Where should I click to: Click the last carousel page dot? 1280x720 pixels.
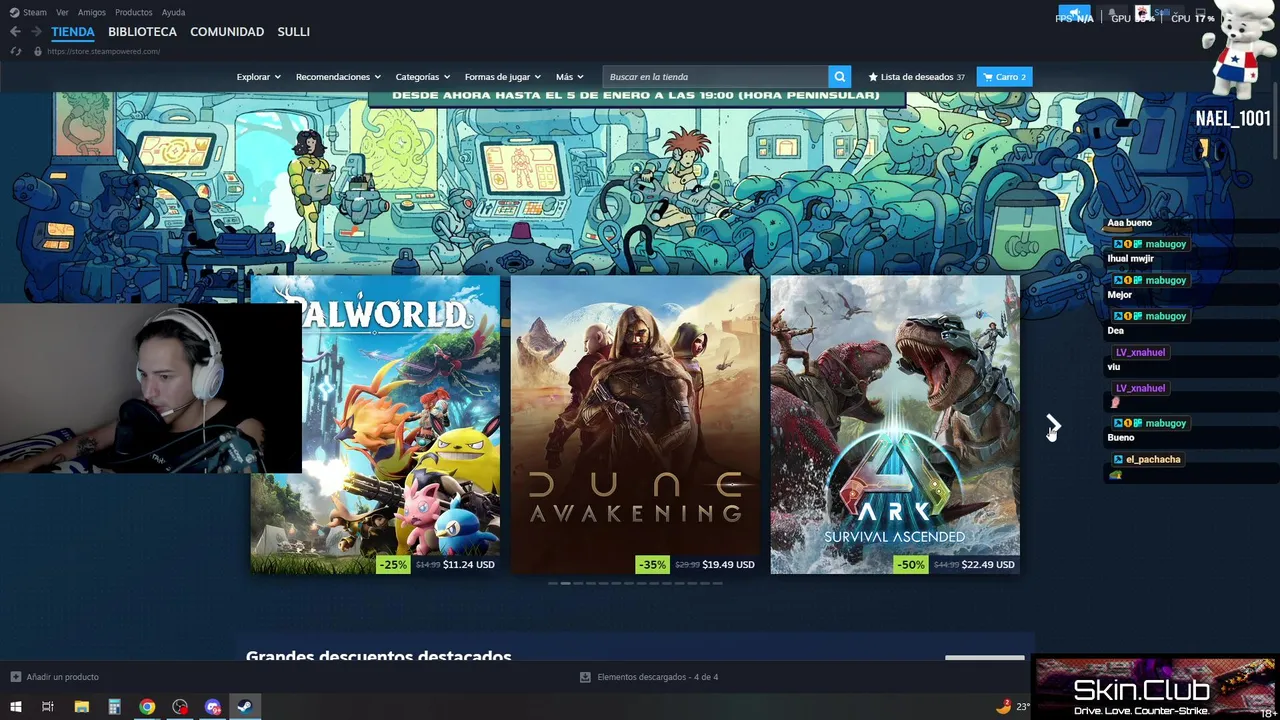coord(717,583)
